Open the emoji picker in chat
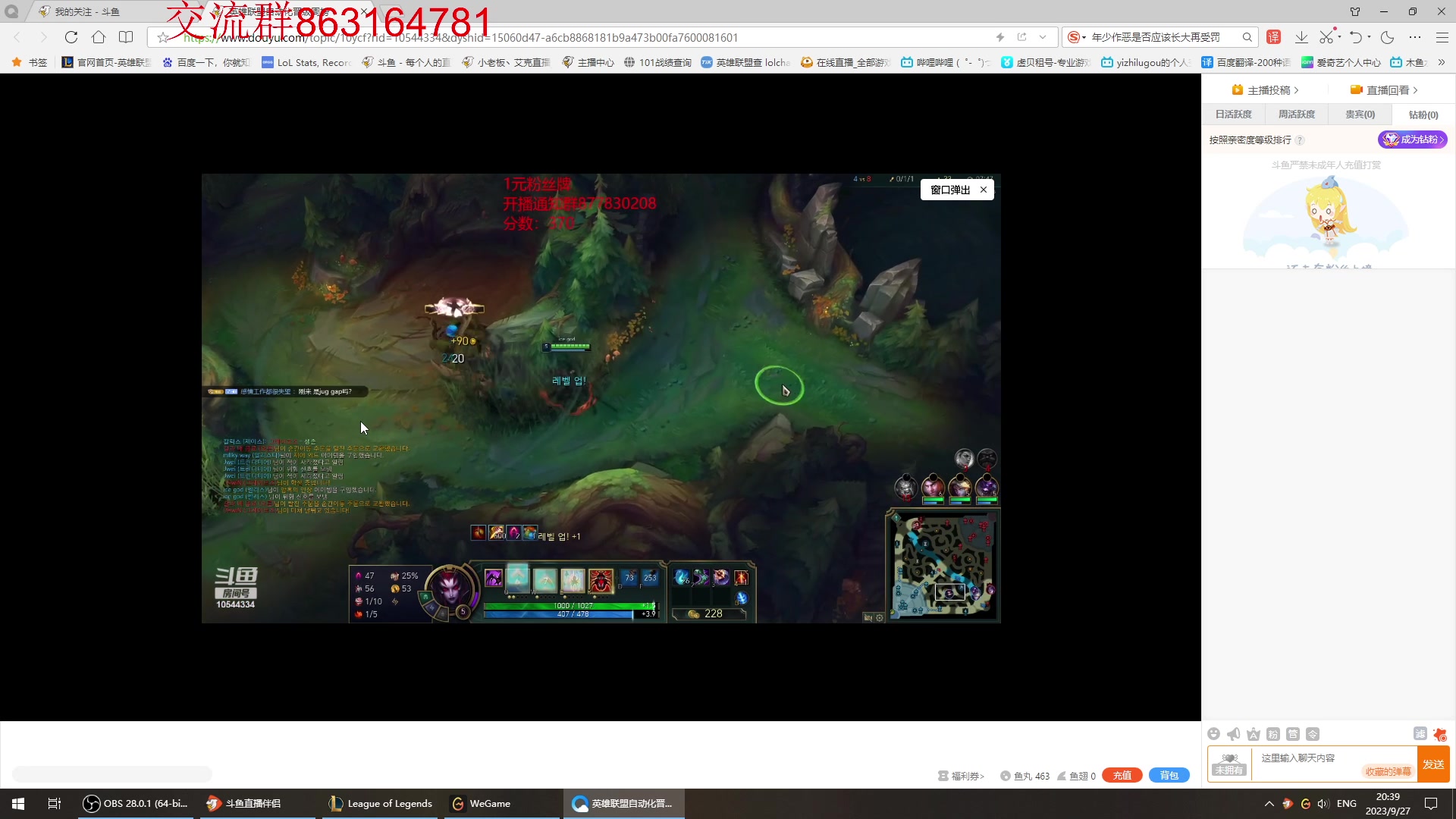 pos(1213,733)
